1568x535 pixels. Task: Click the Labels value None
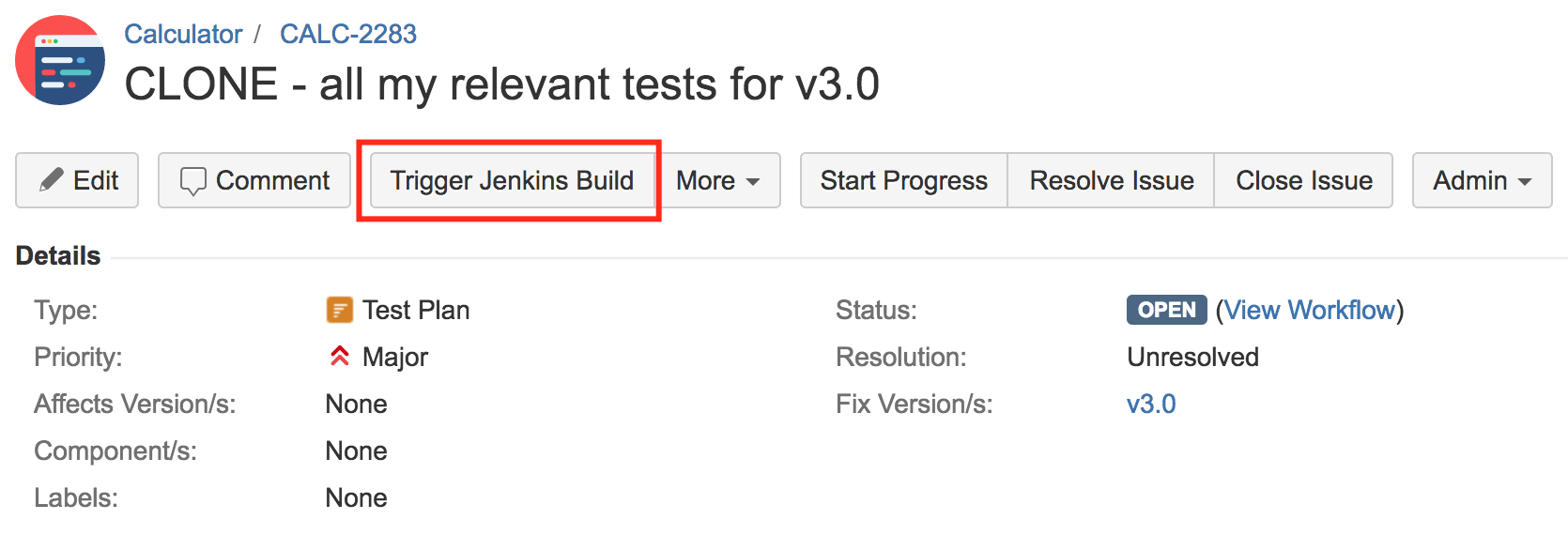tap(356, 497)
